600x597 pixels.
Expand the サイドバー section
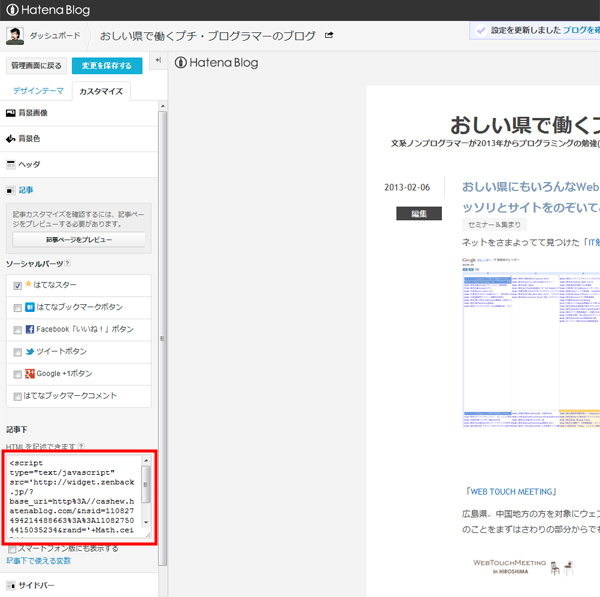[79, 586]
